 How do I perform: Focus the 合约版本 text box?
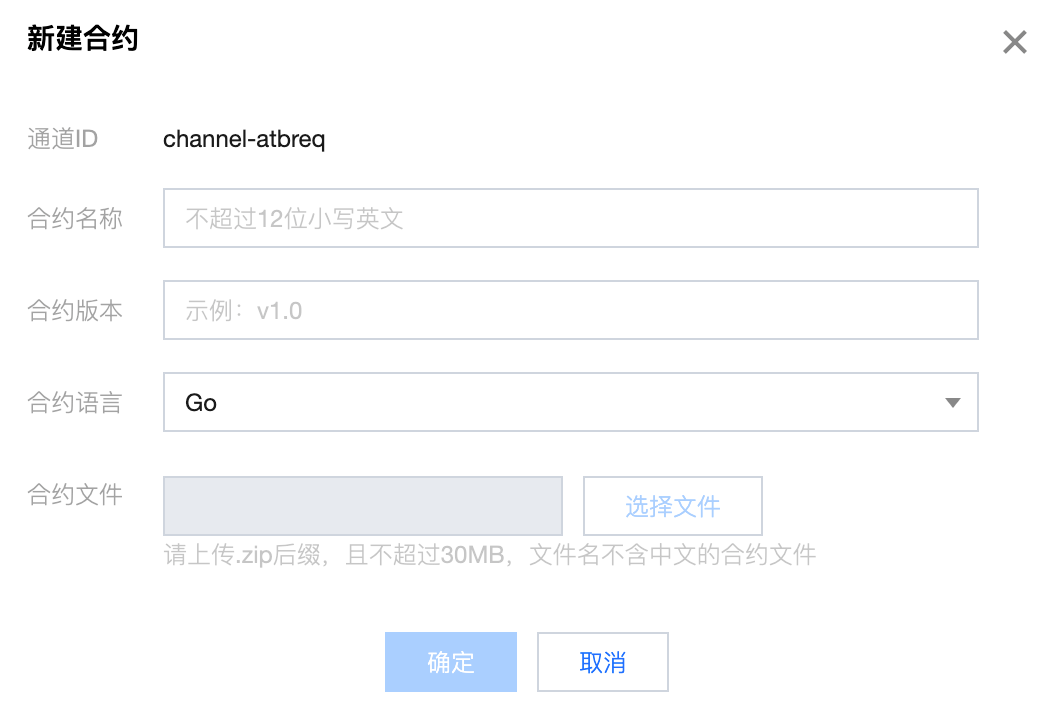click(x=570, y=311)
